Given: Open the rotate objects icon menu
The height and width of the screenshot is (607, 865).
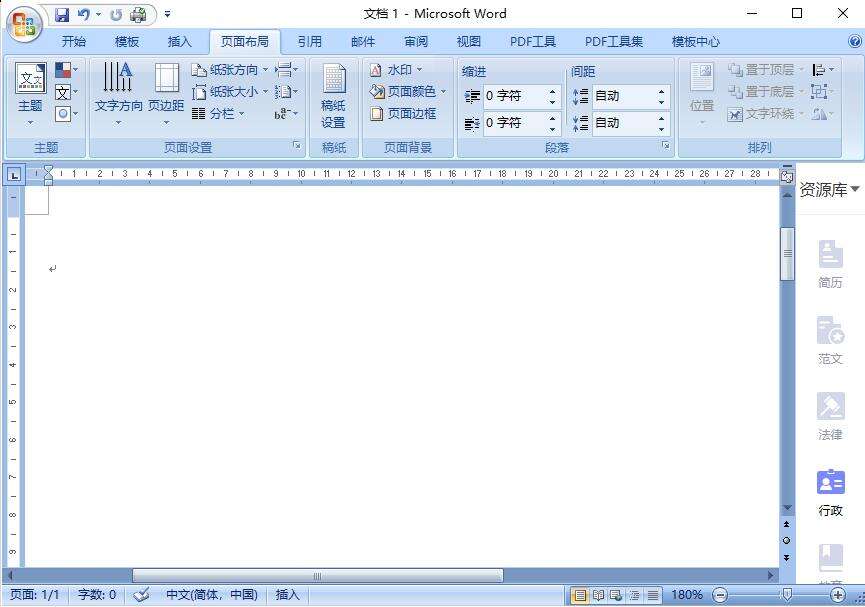Looking at the screenshot, I should (x=823, y=114).
